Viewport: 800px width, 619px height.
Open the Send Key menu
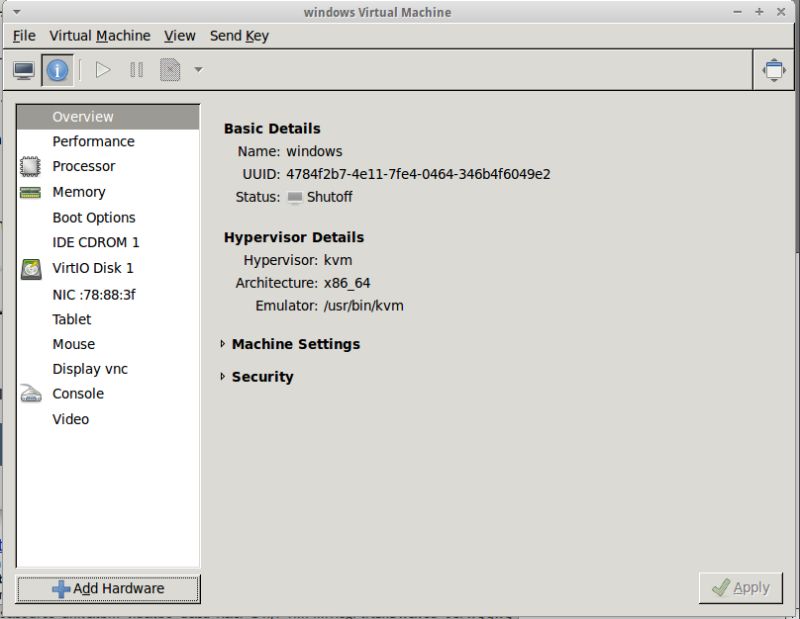point(239,36)
